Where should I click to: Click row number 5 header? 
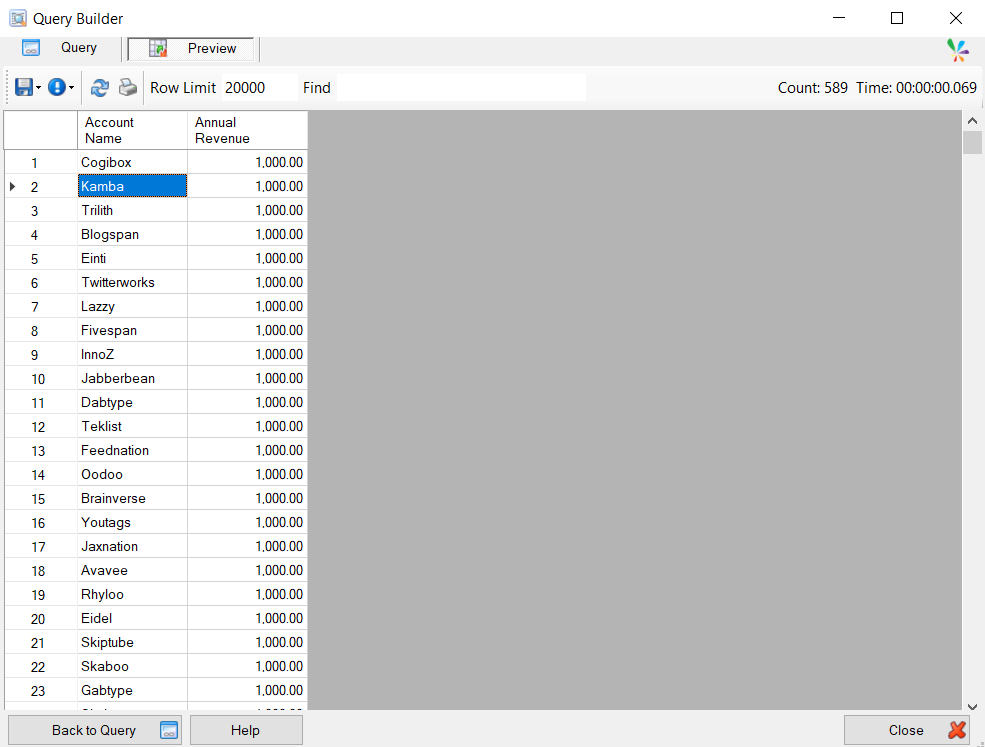point(41,258)
